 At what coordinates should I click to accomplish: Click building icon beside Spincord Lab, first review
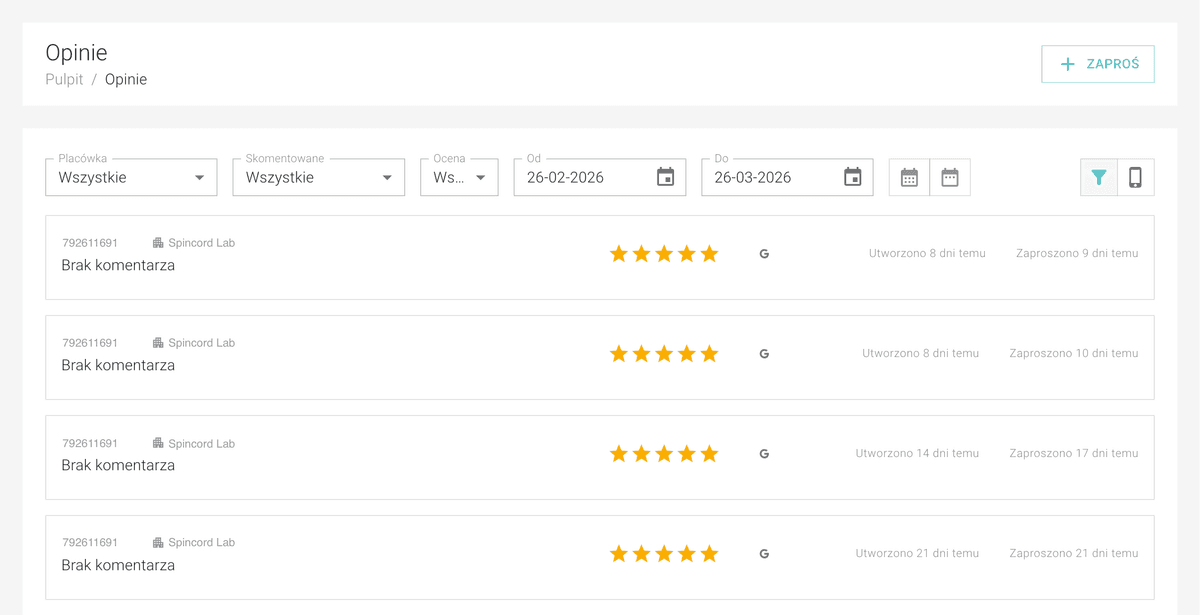[x=158, y=243]
